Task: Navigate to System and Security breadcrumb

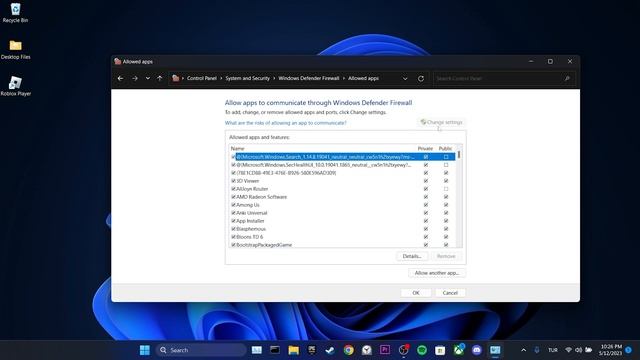Action: (x=247, y=78)
